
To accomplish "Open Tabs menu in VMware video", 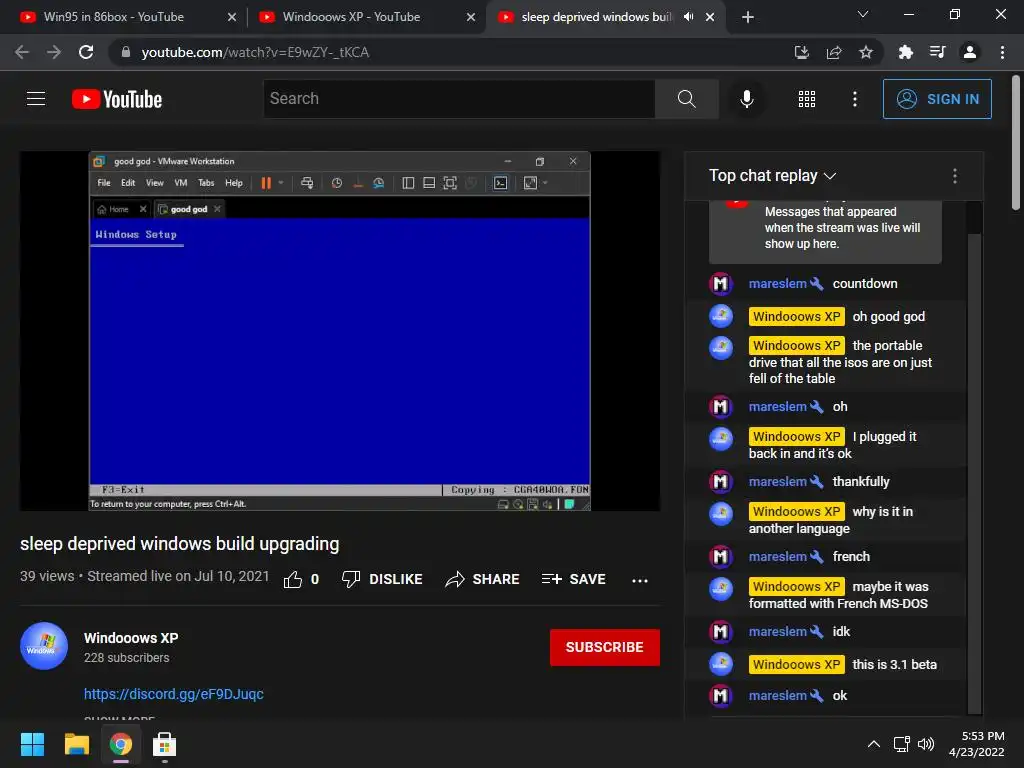I will click(206, 183).
